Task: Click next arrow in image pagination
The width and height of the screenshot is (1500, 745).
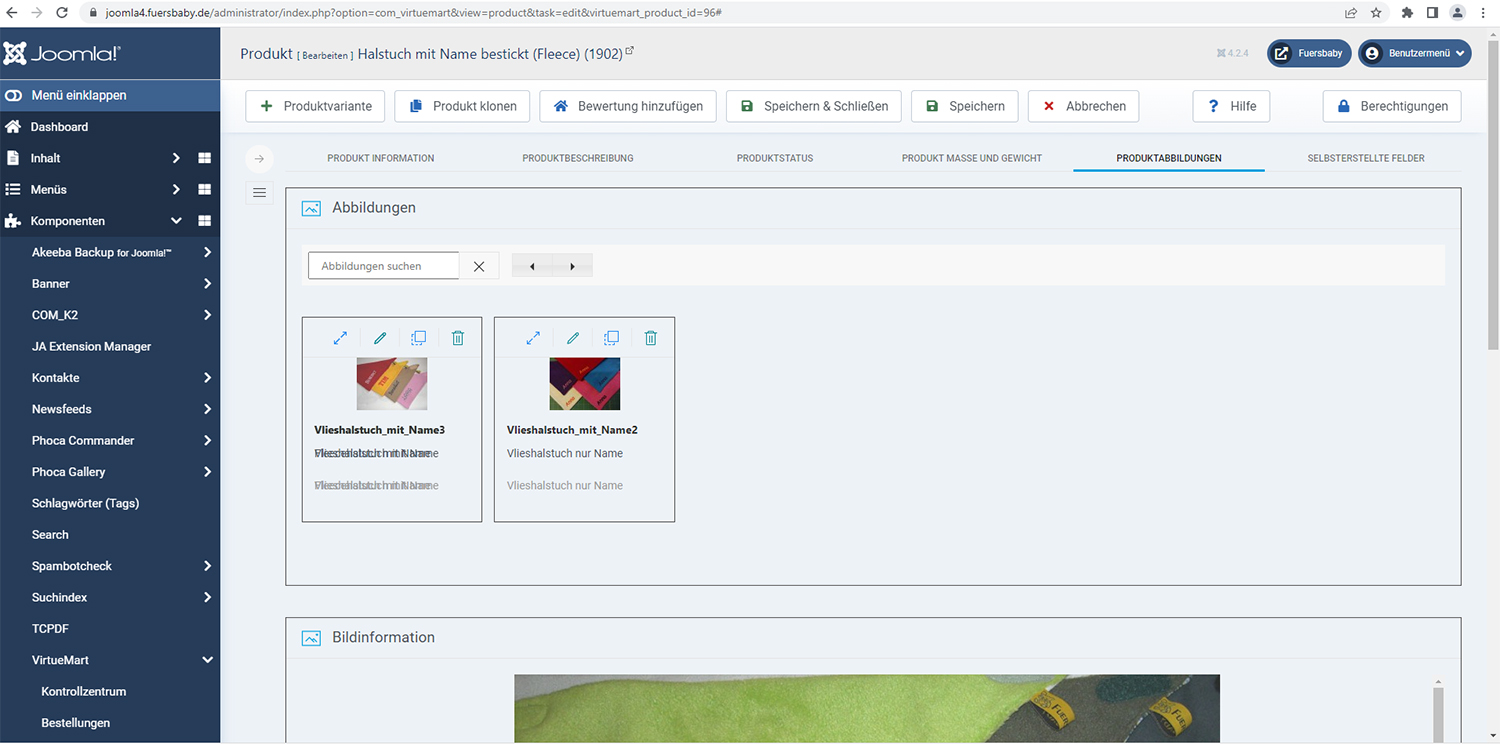Action: coord(572,266)
